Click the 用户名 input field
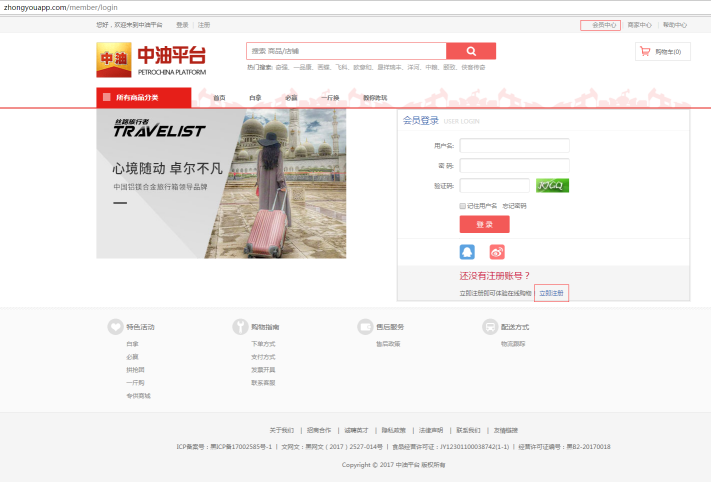 click(x=514, y=145)
